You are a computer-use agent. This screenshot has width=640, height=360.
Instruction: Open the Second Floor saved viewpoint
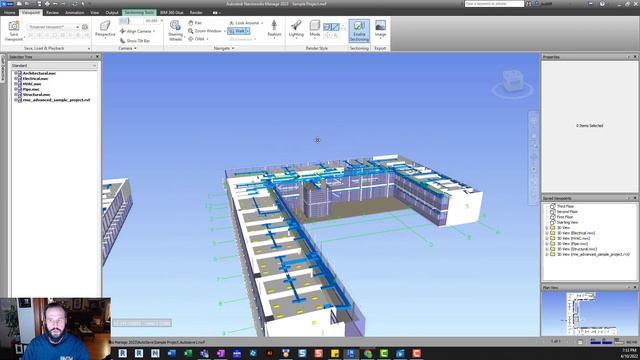[x=567, y=212]
